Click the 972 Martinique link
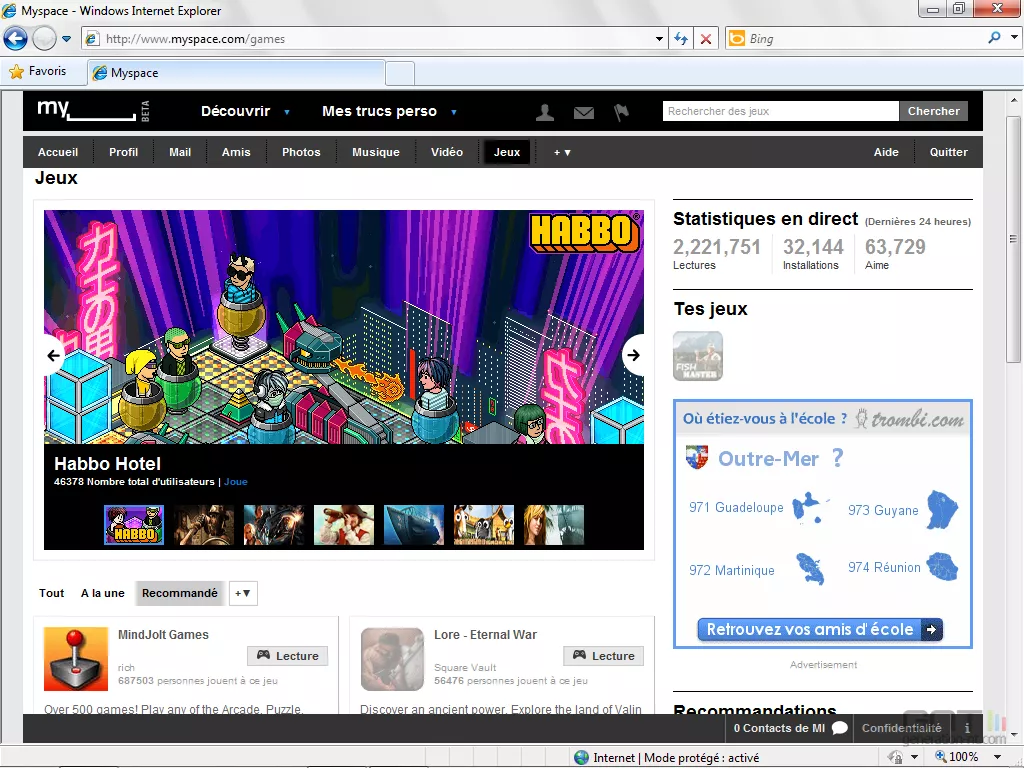This screenshot has height=768, width=1024. [731, 570]
